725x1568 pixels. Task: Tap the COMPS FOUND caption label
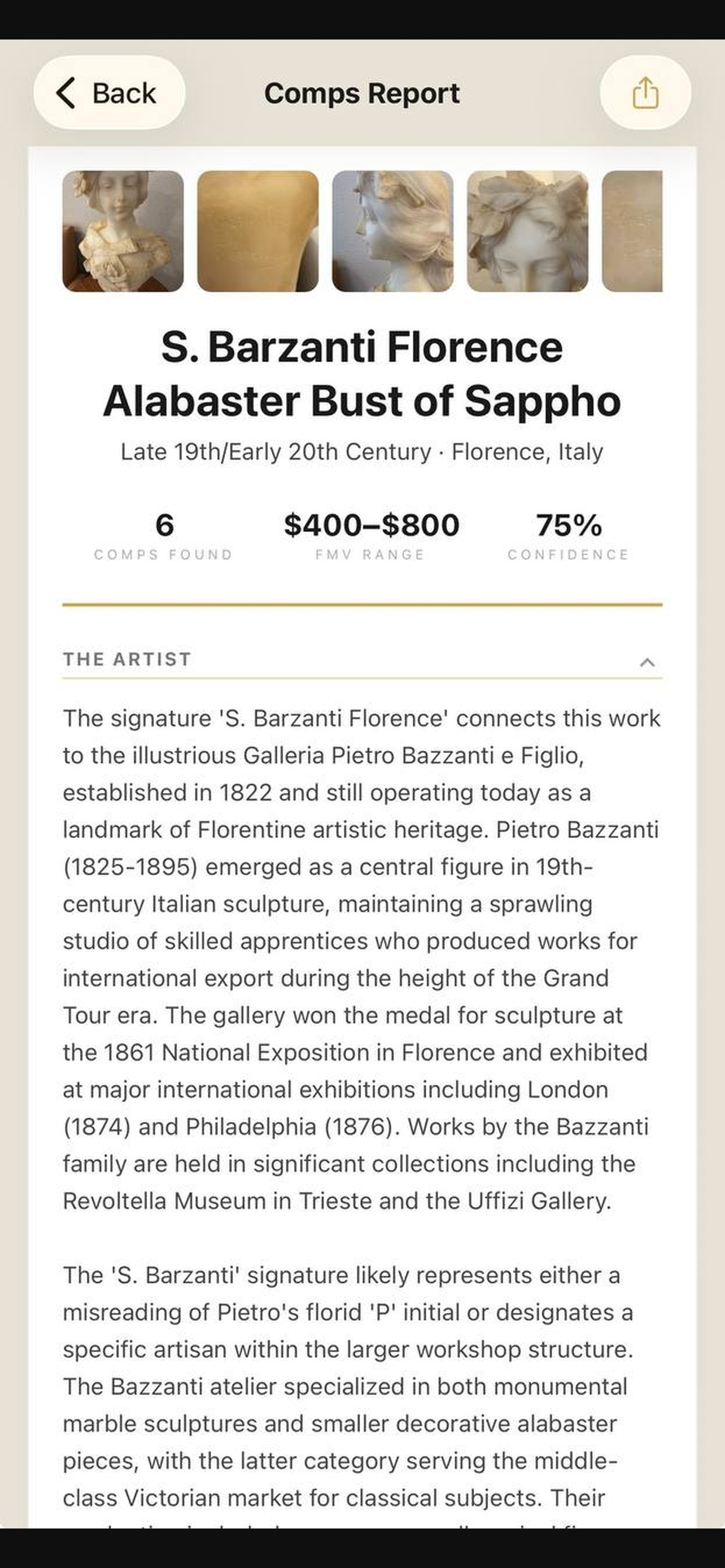164,554
